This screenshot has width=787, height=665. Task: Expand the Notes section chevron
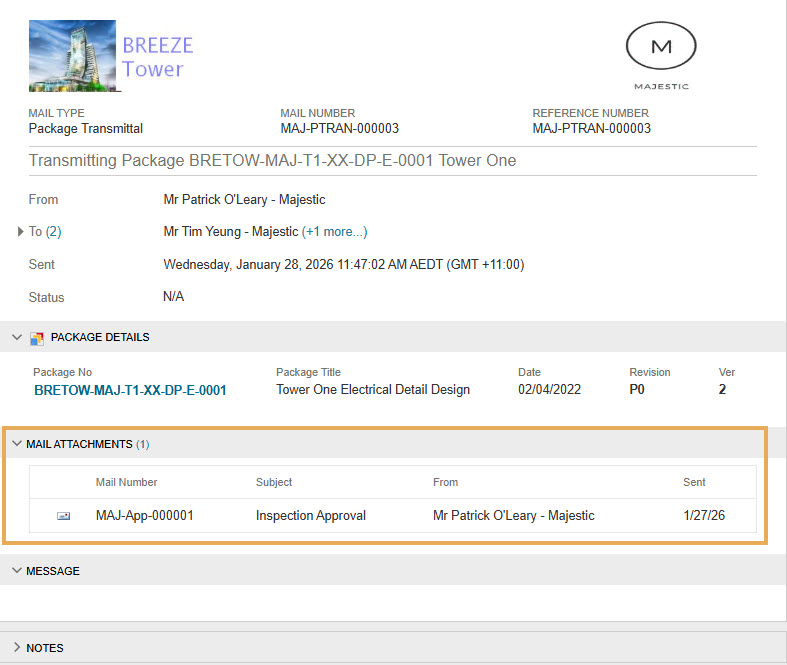17,648
